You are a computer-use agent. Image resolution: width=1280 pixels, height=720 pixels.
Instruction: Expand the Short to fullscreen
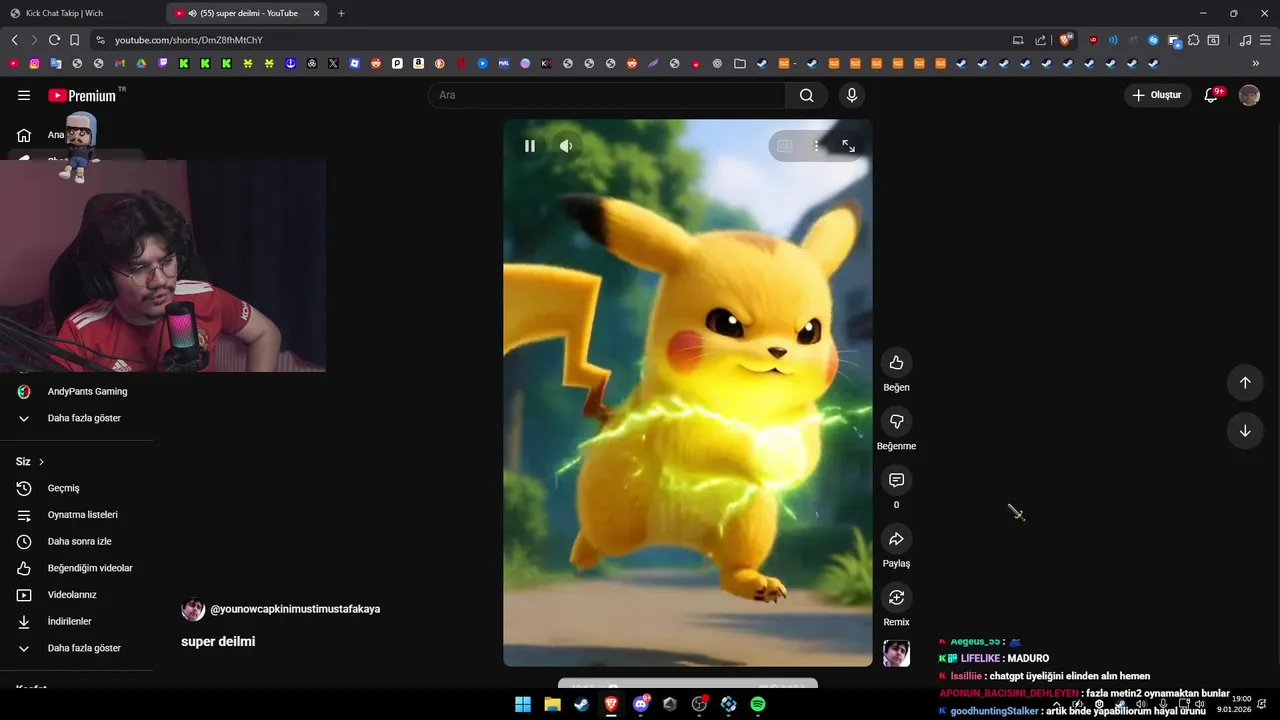pos(848,146)
